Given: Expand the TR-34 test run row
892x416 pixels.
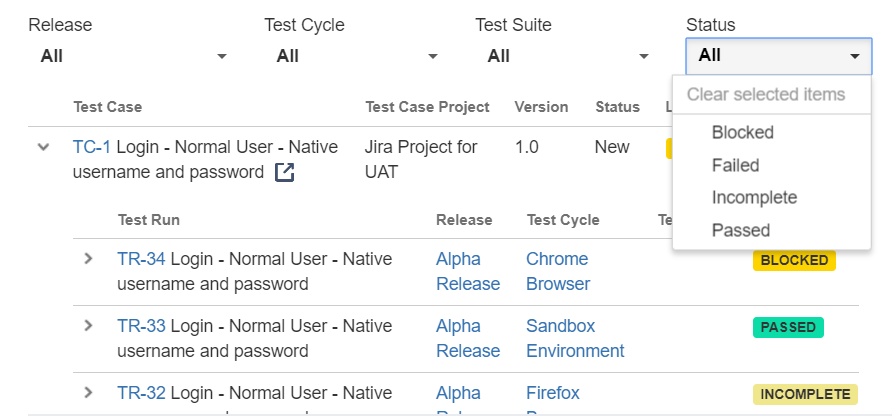Looking at the screenshot, I should point(88,259).
